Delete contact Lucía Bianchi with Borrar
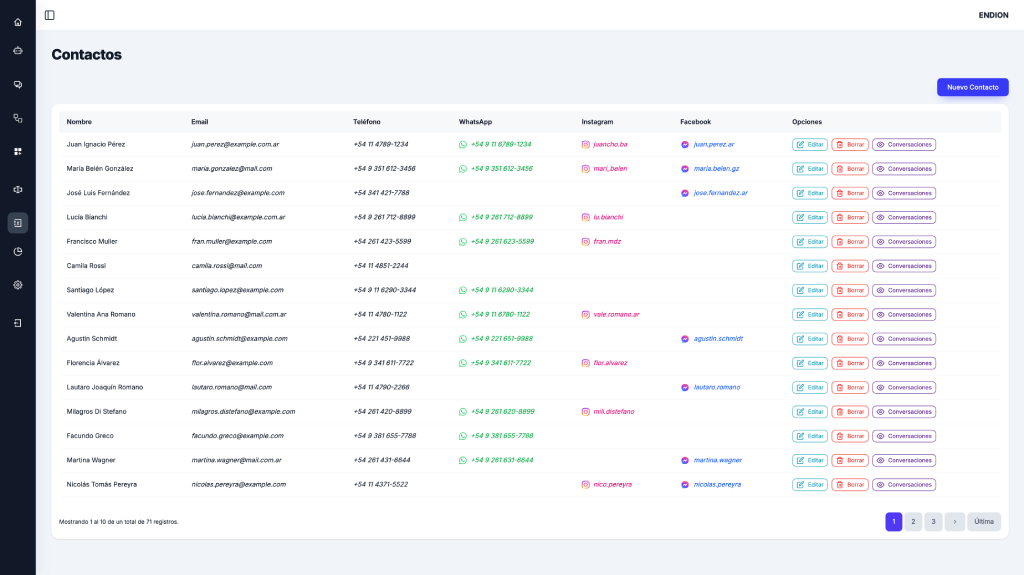This screenshot has height=575, width=1024. 850,217
